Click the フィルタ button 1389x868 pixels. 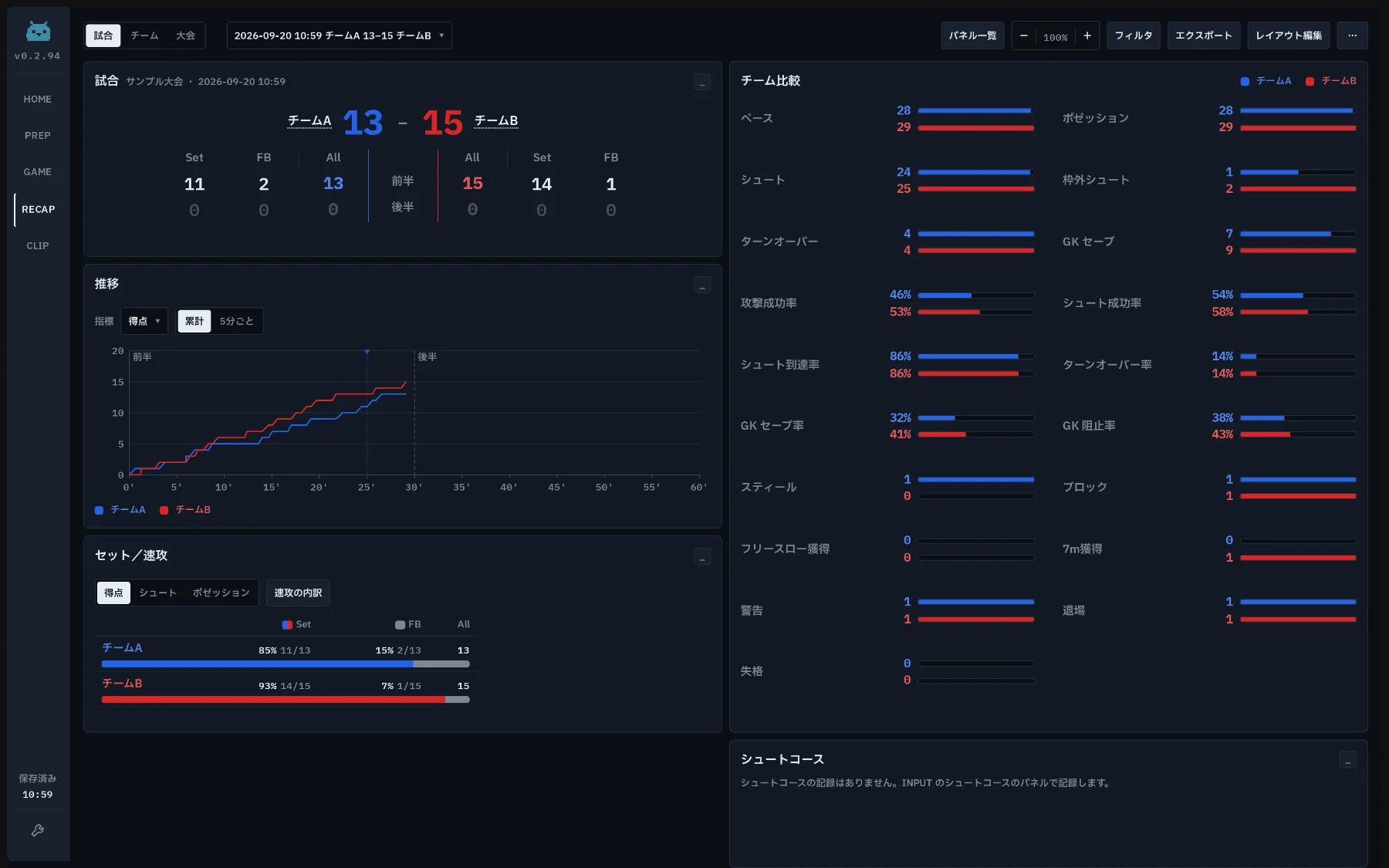(1133, 35)
